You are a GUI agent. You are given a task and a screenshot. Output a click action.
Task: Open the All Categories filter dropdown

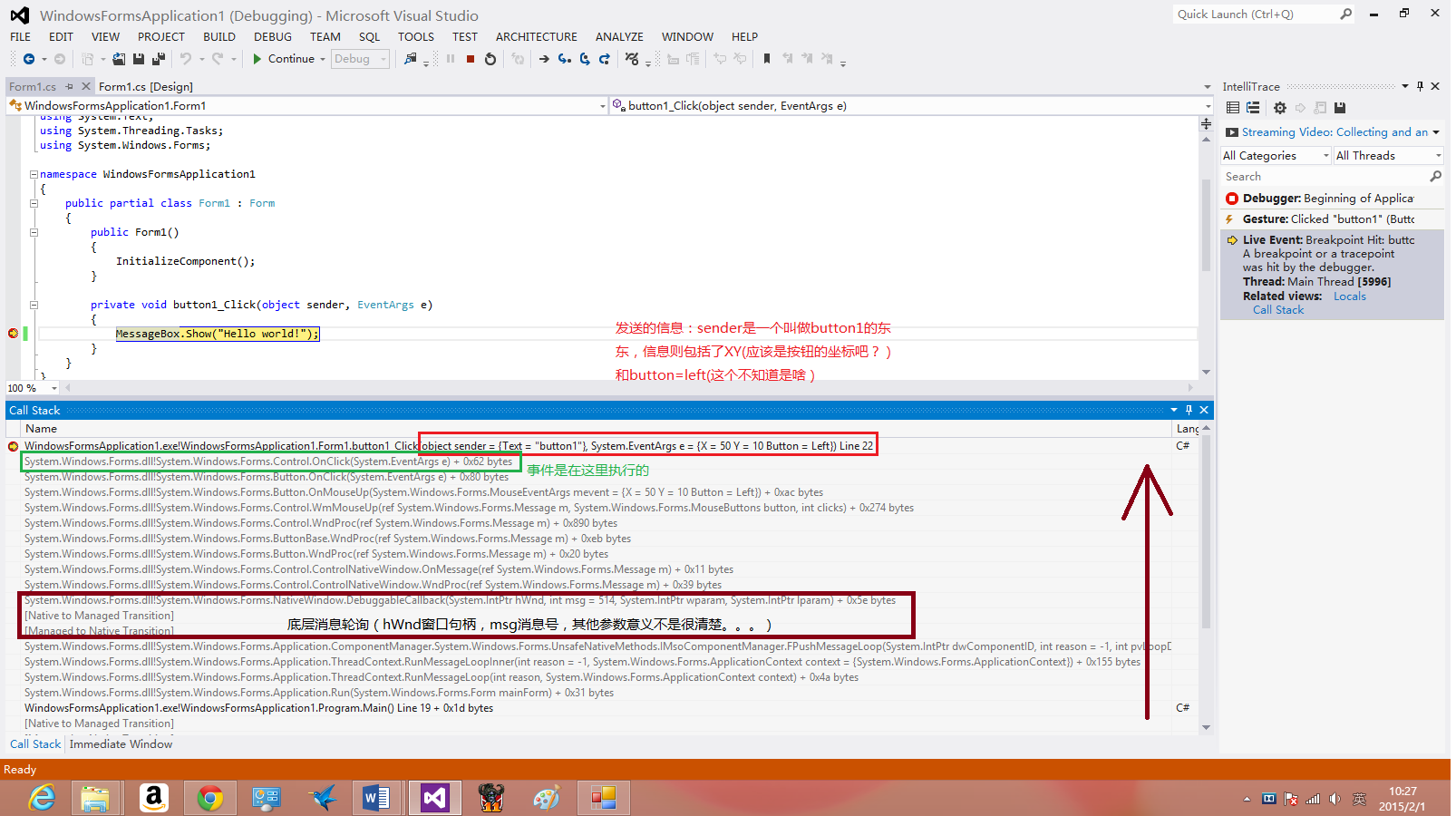pos(1276,156)
